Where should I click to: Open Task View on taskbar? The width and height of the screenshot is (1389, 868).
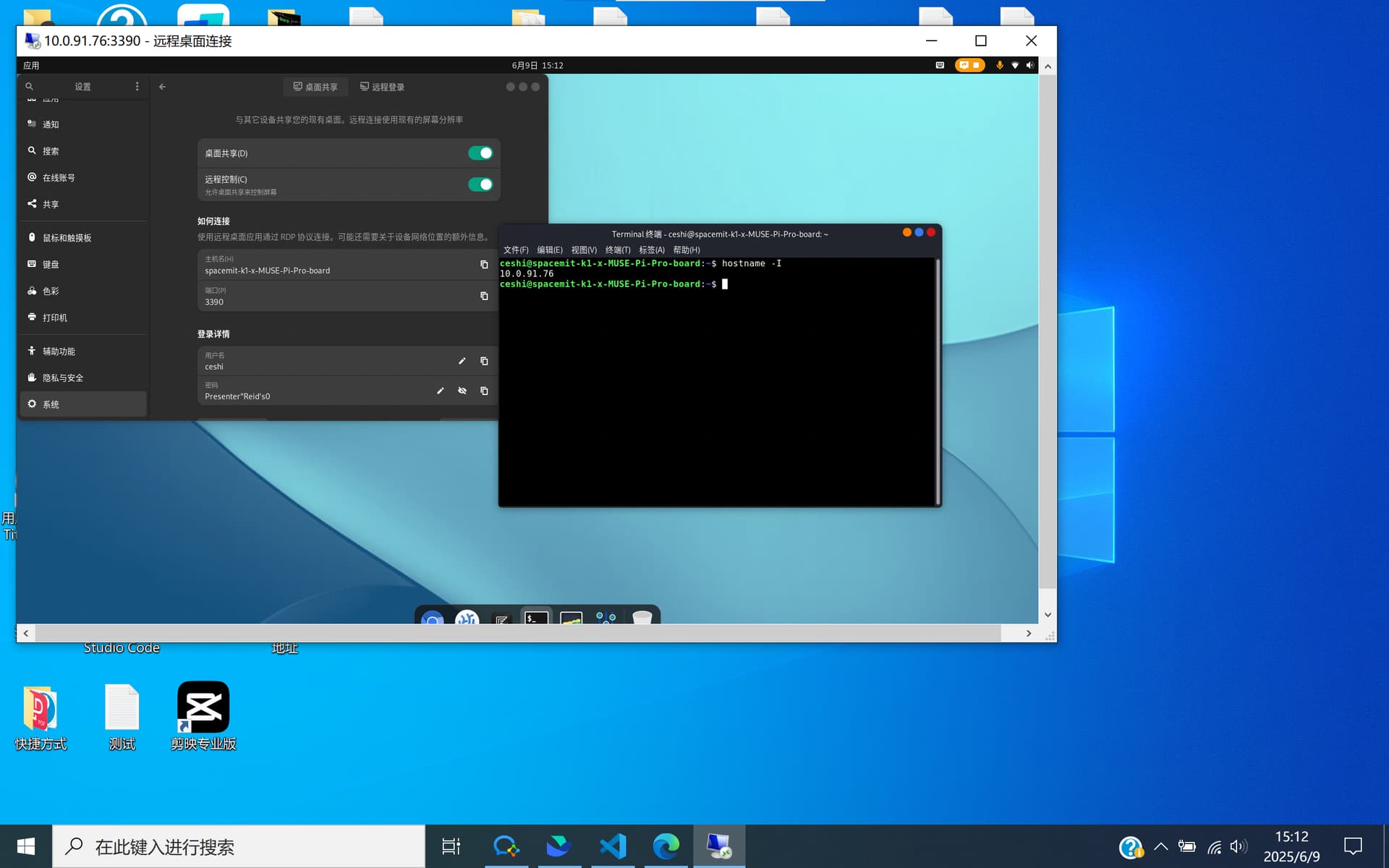[x=451, y=846]
